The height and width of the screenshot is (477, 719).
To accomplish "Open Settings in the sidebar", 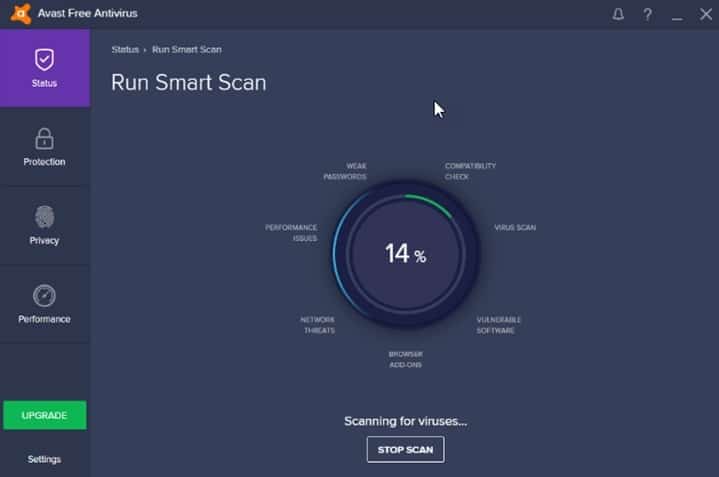I will tap(44, 459).
